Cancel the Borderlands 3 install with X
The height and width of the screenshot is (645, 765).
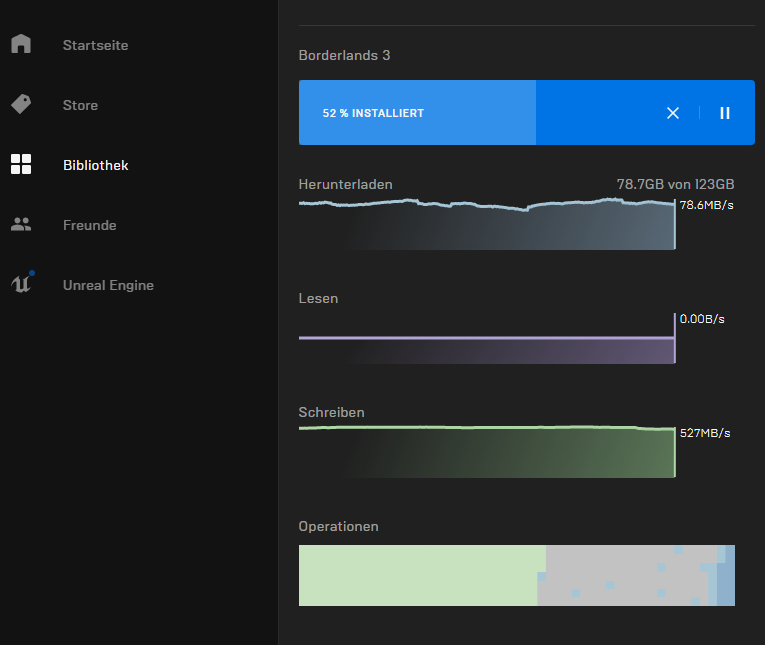(x=673, y=113)
